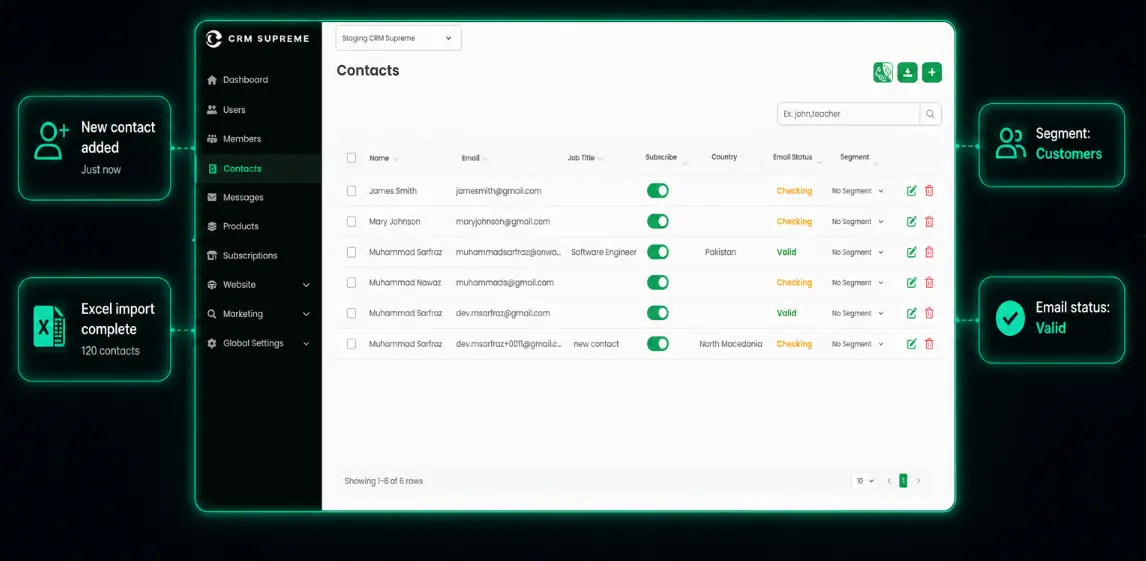Check the box beside Mary Johnson
1146x561 pixels.
coord(352,221)
